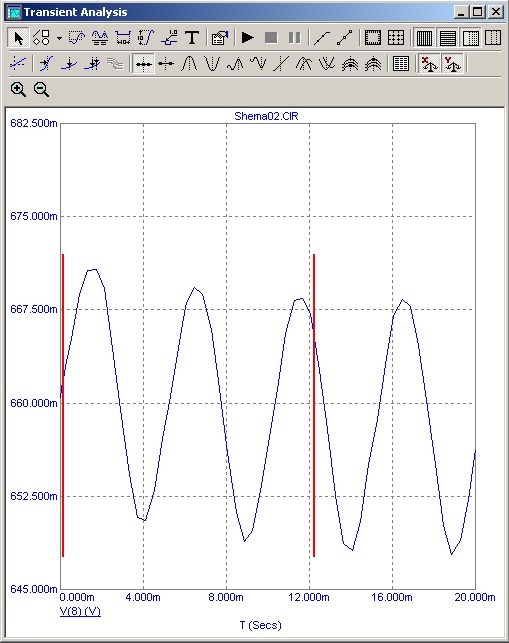The height and width of the screenshot is (643, 509).
Task: Zoom in with the magnifier plus icon
Action: [18, 89]
